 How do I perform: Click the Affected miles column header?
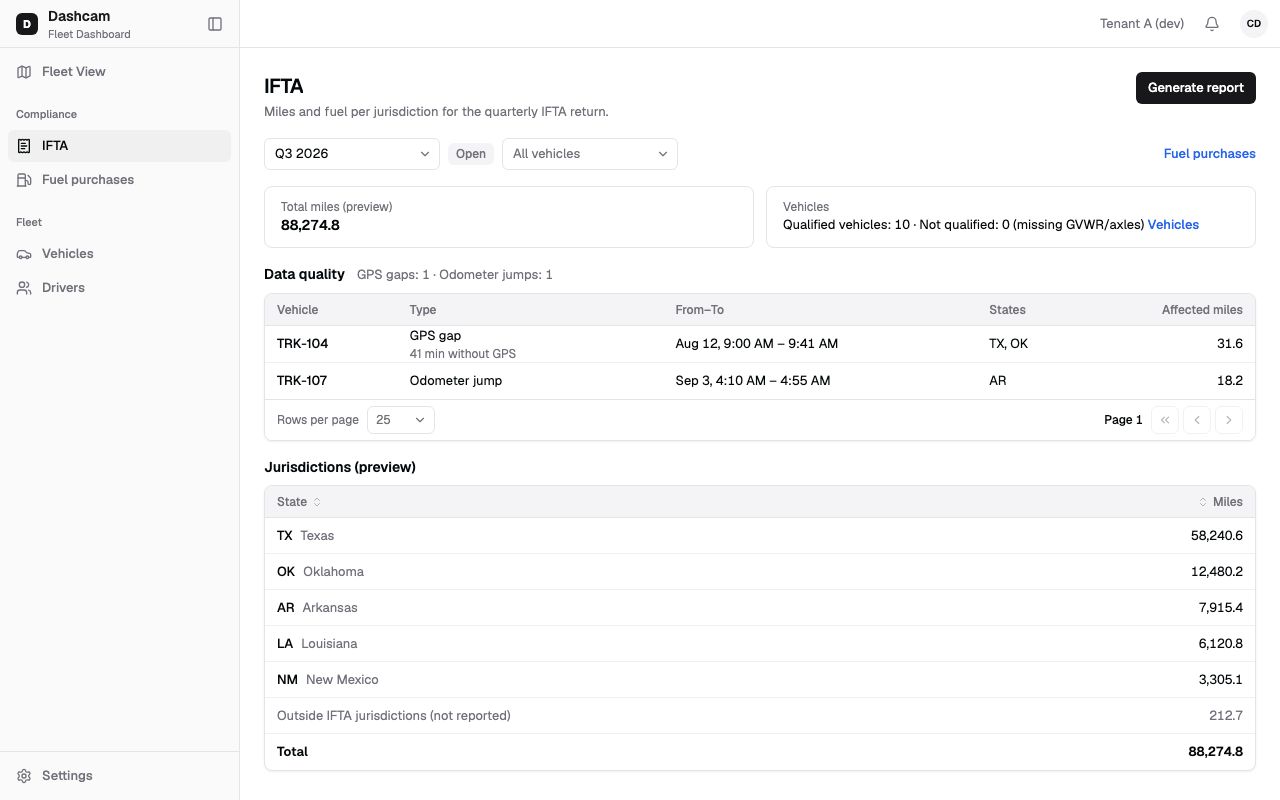[1202, 310]
